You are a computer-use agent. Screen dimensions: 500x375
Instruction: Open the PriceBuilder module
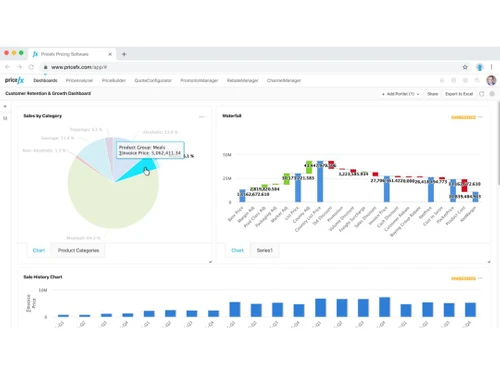click(x=114, y=80)
